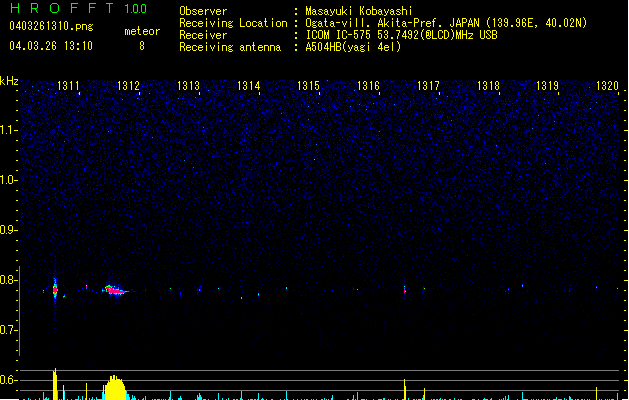Click the 1313 time marker

point(188,86)
